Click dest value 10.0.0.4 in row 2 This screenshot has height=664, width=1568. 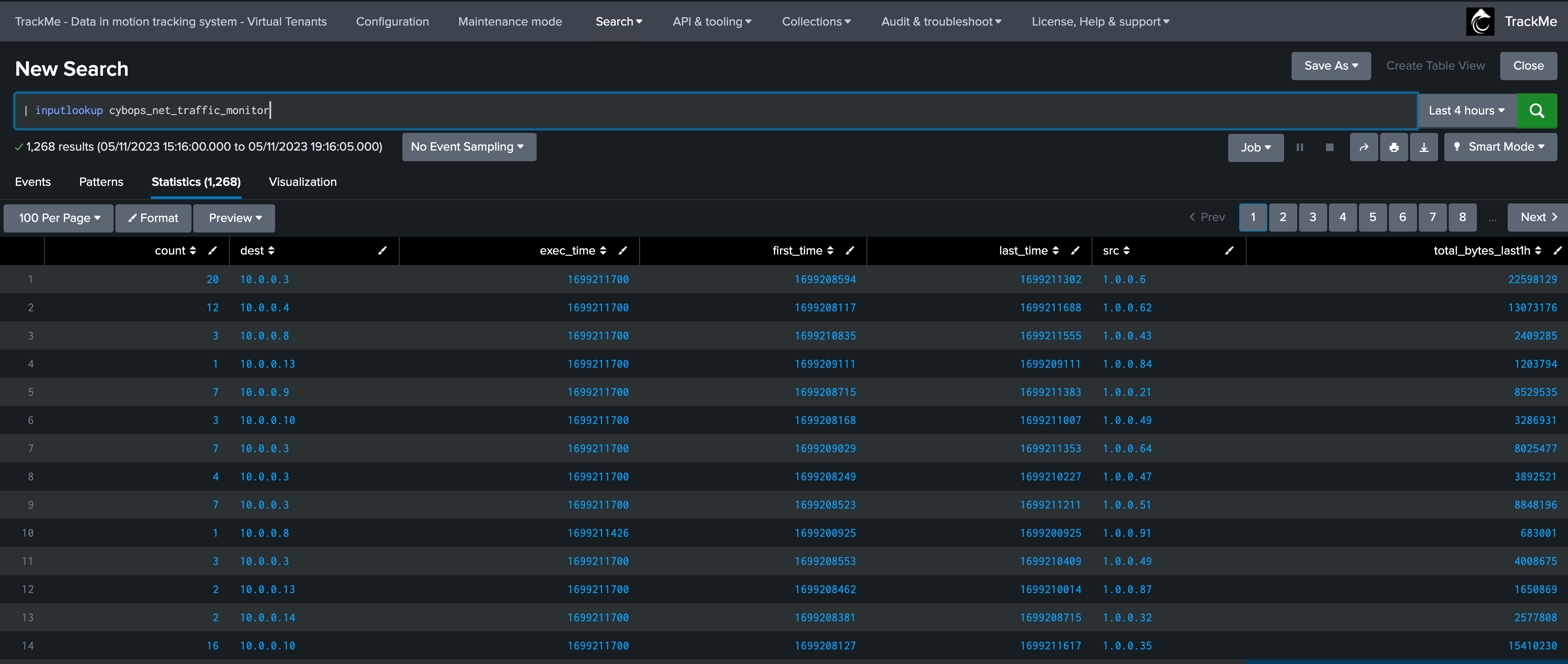point(264,307)
